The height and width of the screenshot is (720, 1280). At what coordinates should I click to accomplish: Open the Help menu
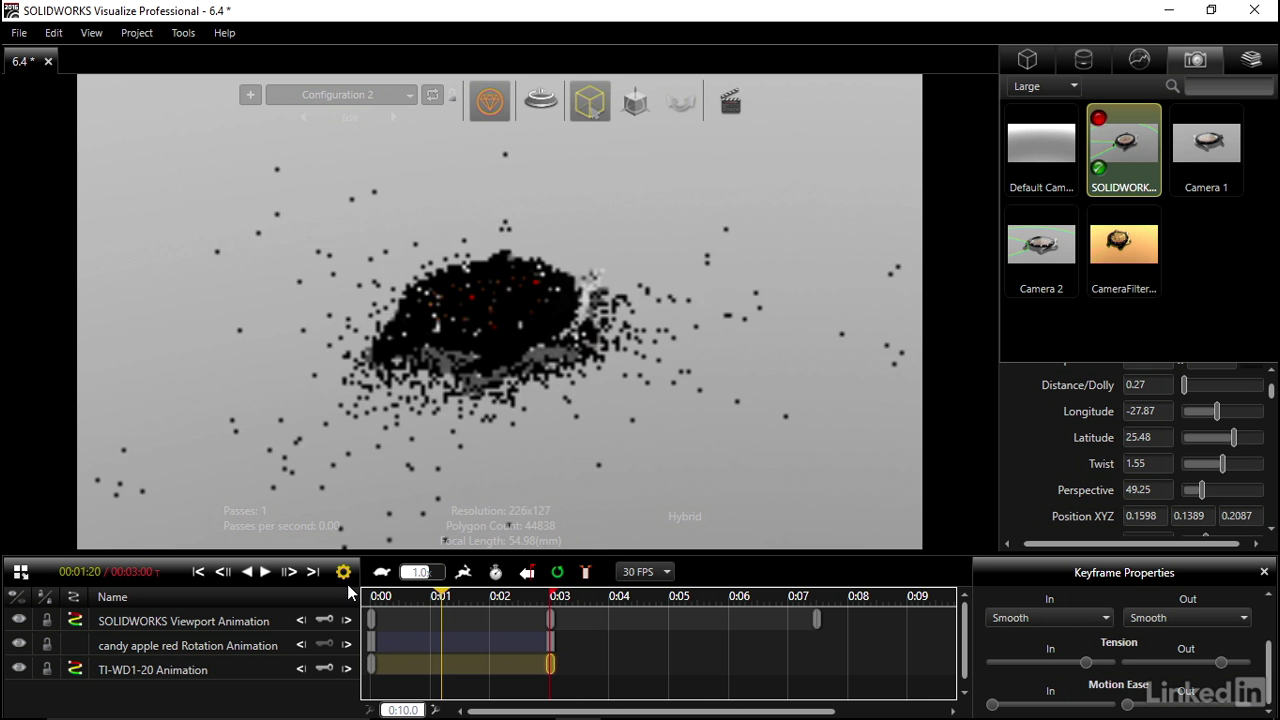coord(224,33)
